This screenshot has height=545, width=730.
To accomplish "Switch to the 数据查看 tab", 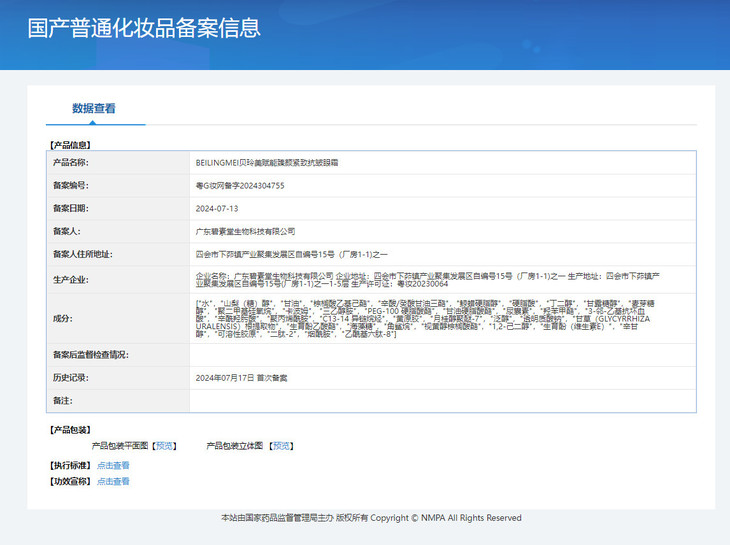I will tap(94, 108).
